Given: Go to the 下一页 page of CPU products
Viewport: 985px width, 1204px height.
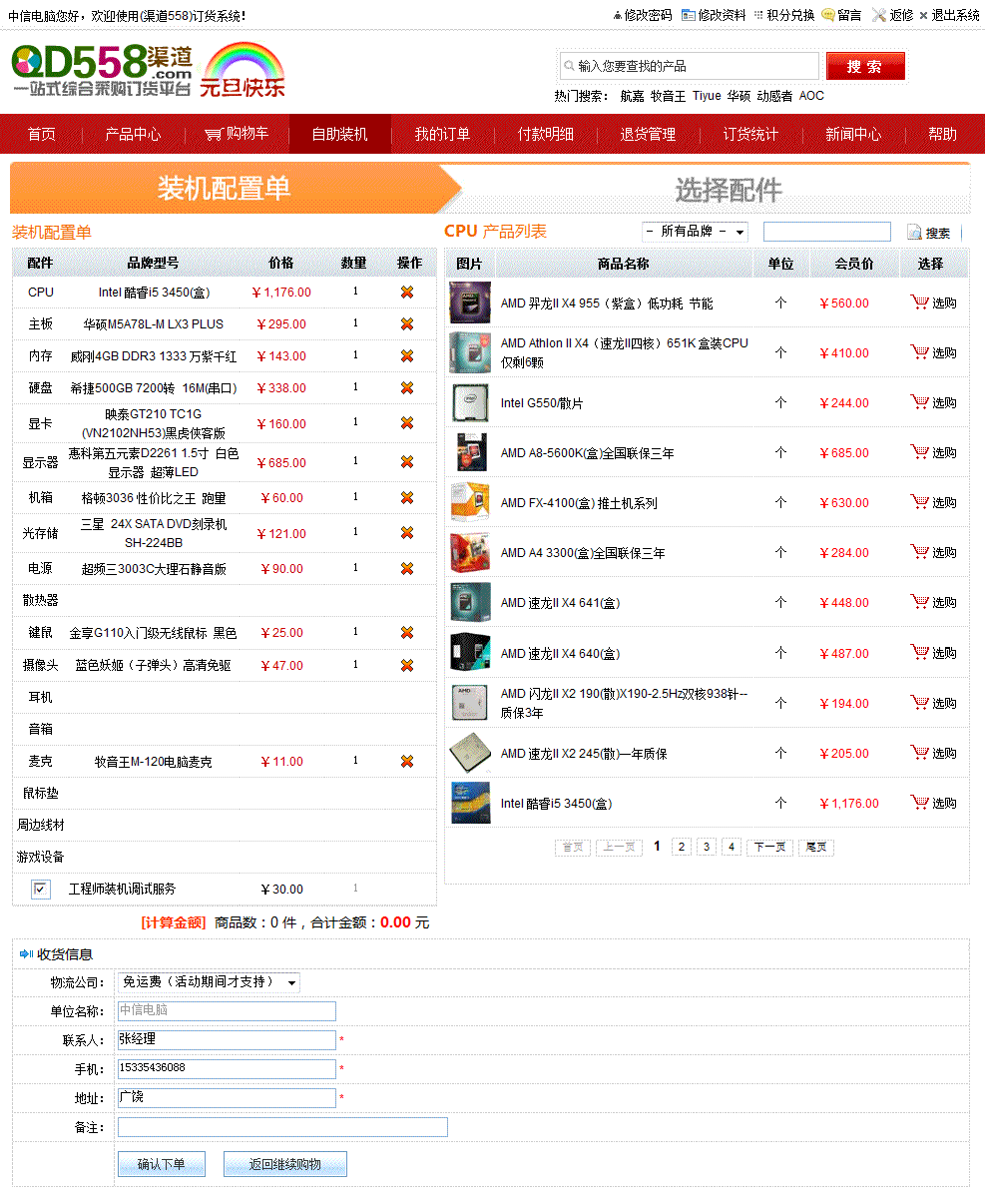Looking at the screenshot, I should pyautogui.click(x=768, y=847).
